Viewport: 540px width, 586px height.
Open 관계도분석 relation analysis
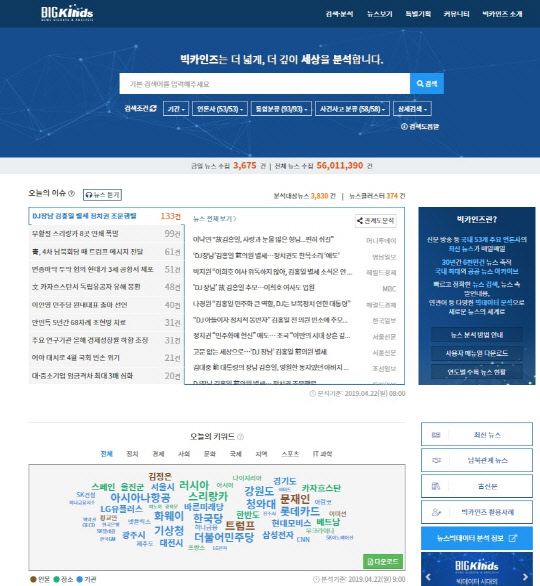pos(375,220)
